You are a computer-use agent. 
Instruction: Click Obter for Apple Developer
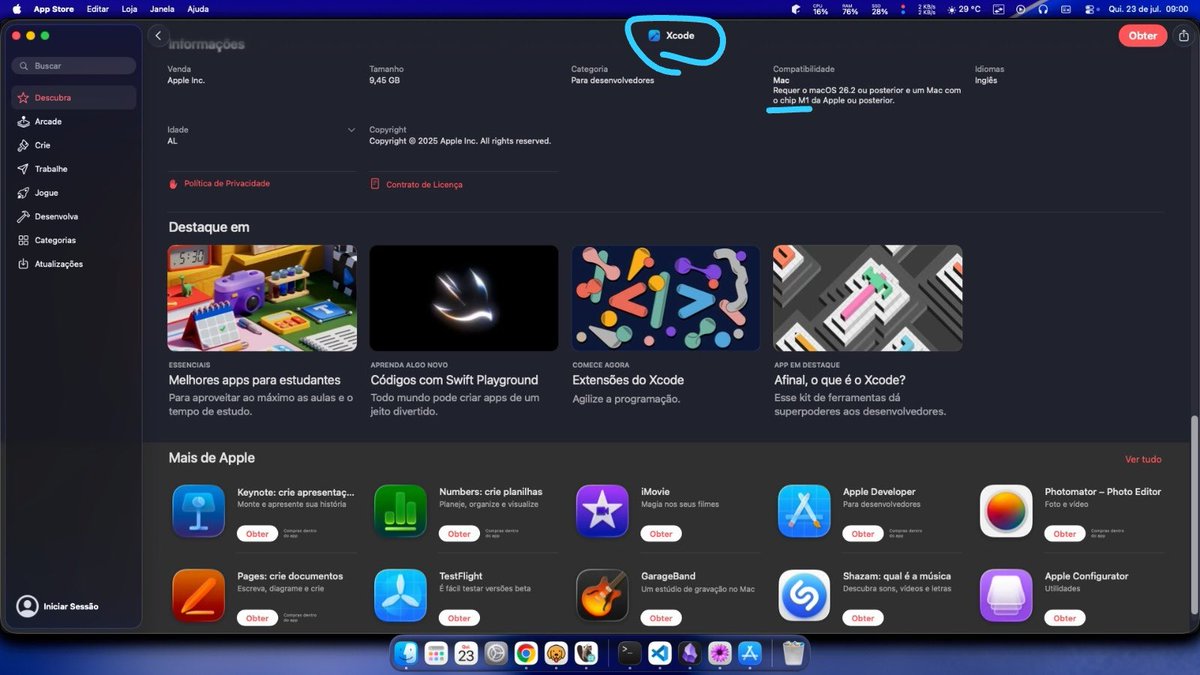tap(863, 534)
